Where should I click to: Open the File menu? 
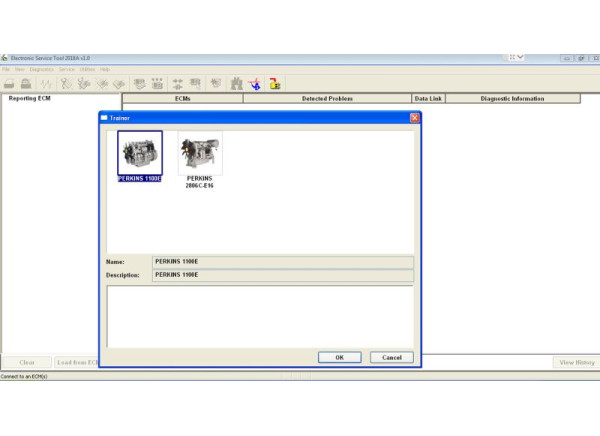click(6, 69)
